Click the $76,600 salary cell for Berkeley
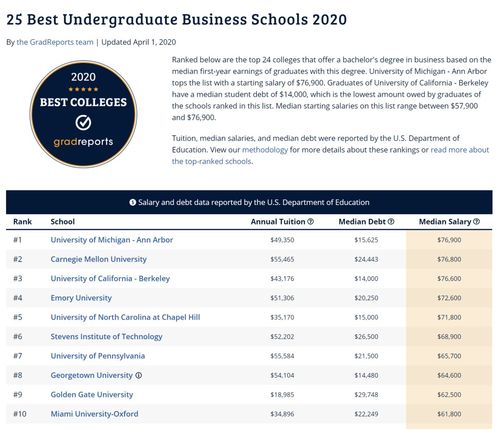500x429 pixels. tap(449, 279)
